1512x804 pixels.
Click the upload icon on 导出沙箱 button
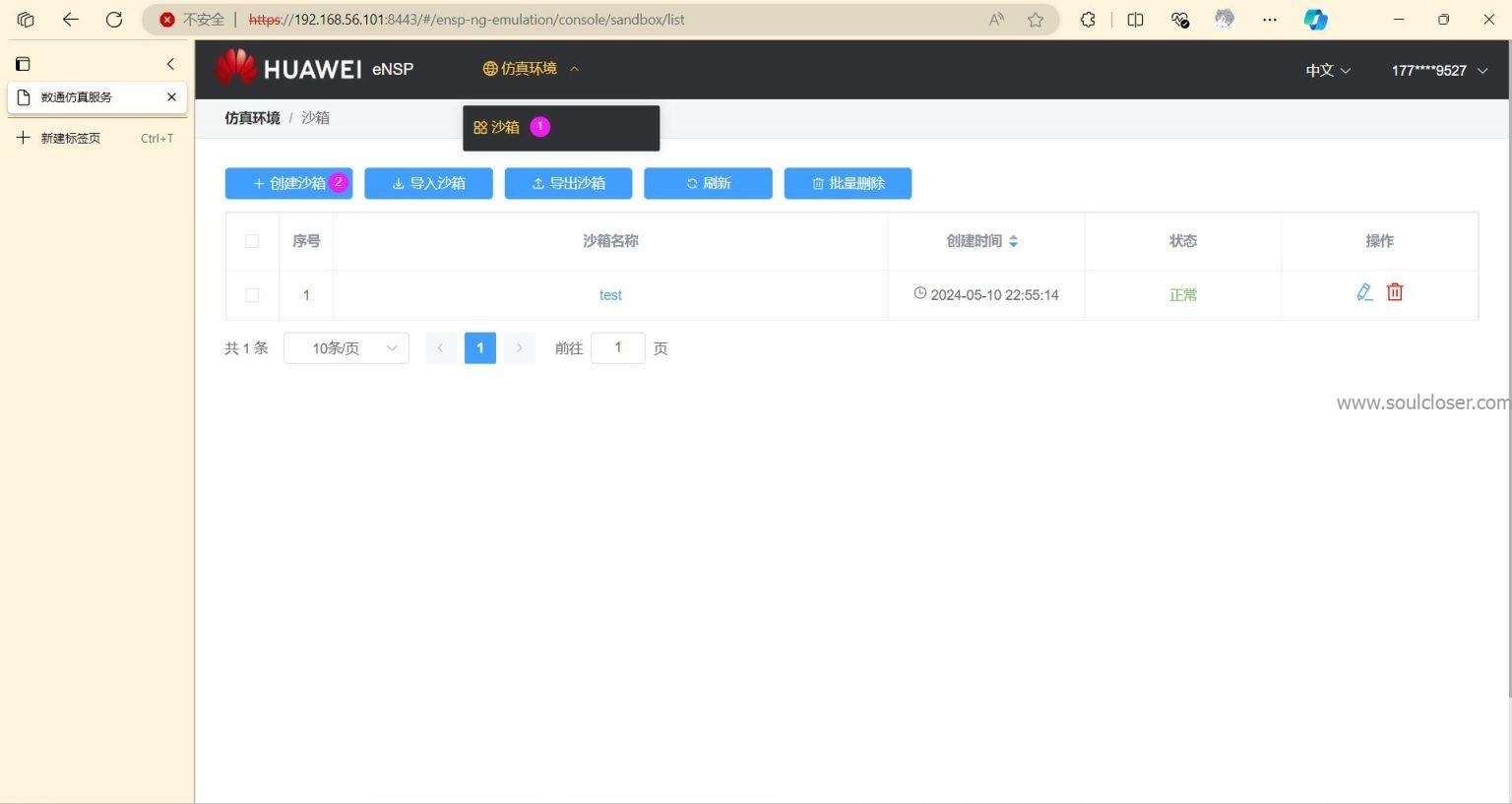point(537,183)
